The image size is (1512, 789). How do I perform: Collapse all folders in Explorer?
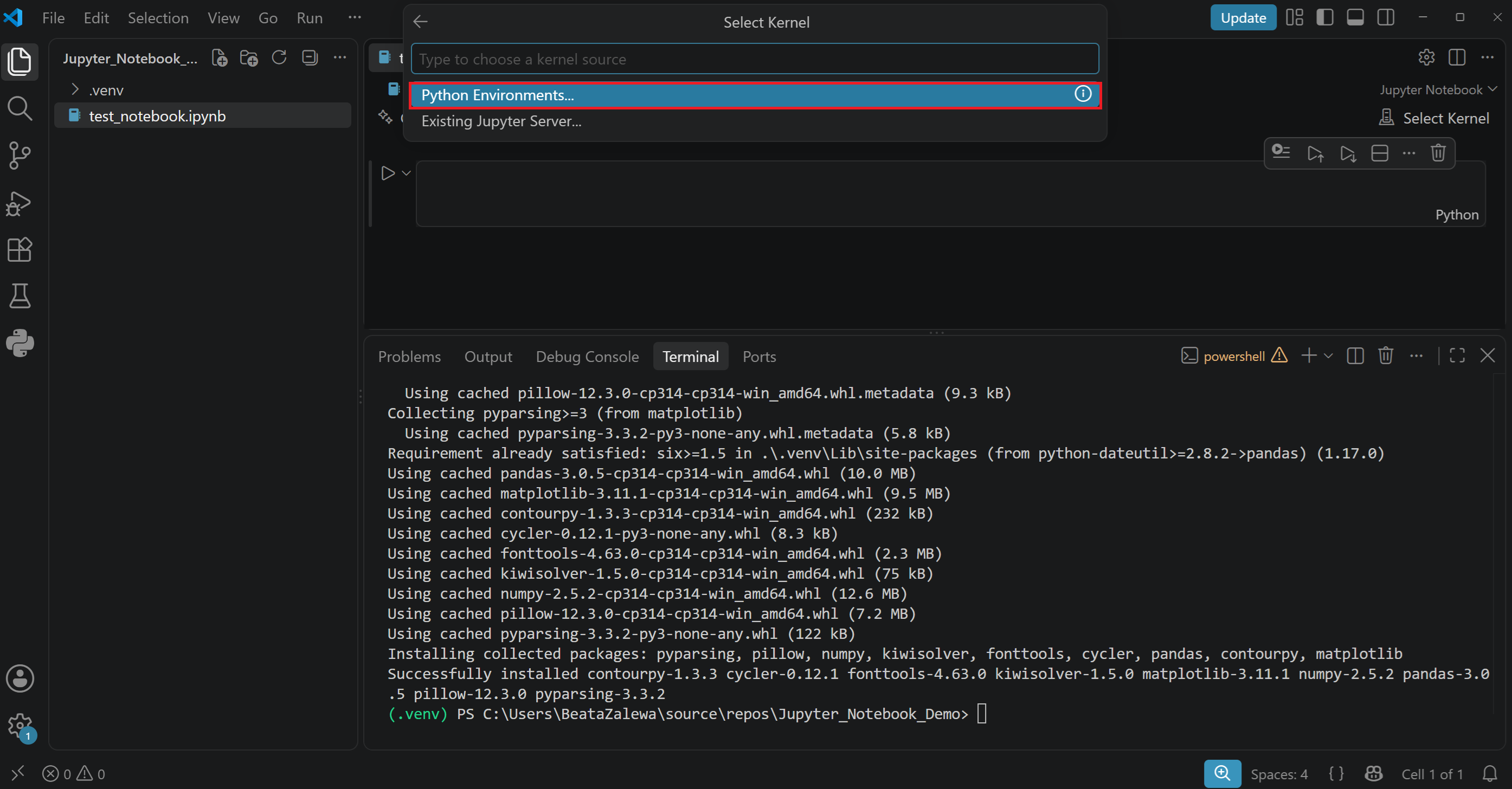[310, 57]
